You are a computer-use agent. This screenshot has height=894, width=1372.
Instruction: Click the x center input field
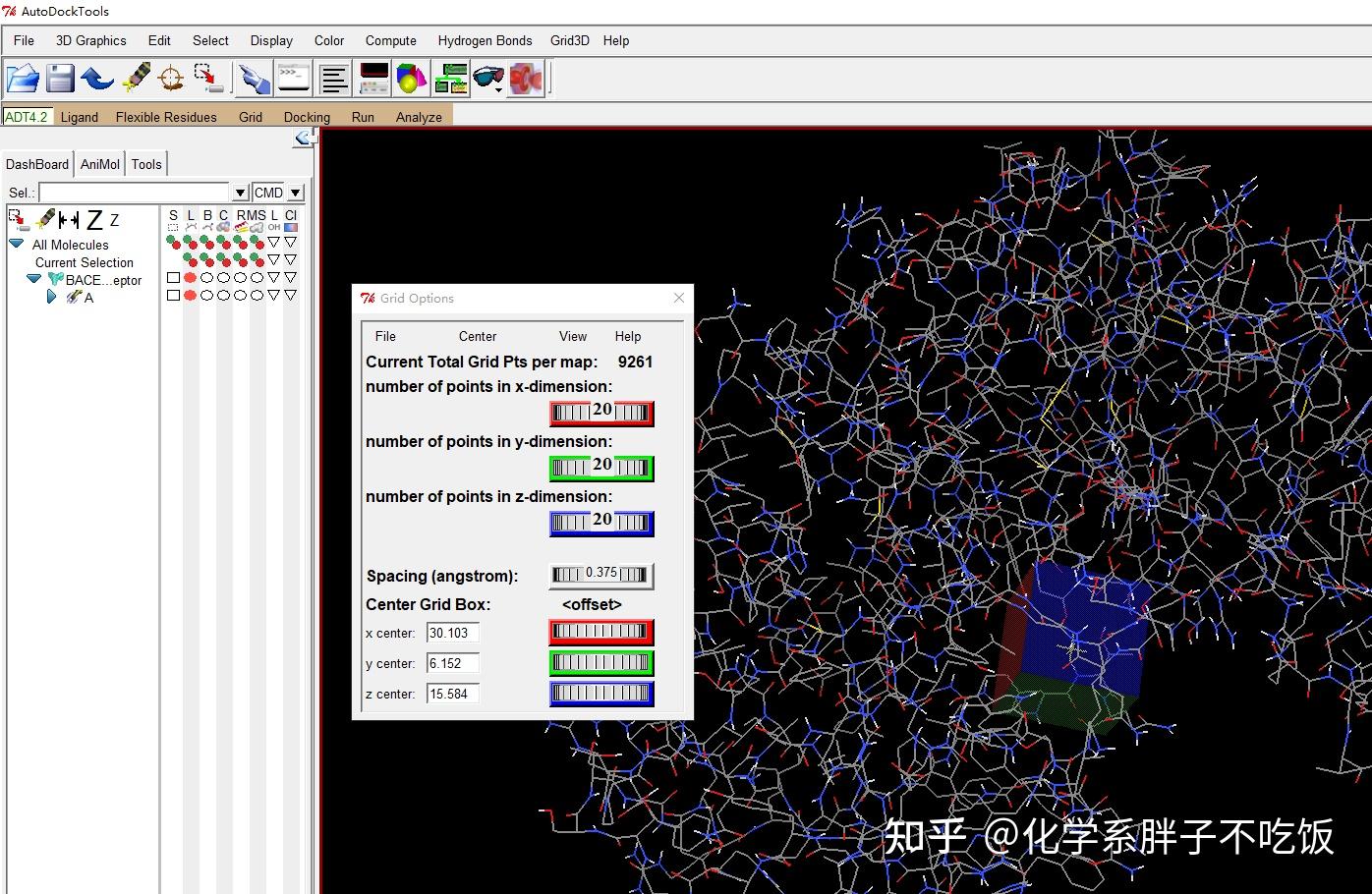tap(451, 633)
